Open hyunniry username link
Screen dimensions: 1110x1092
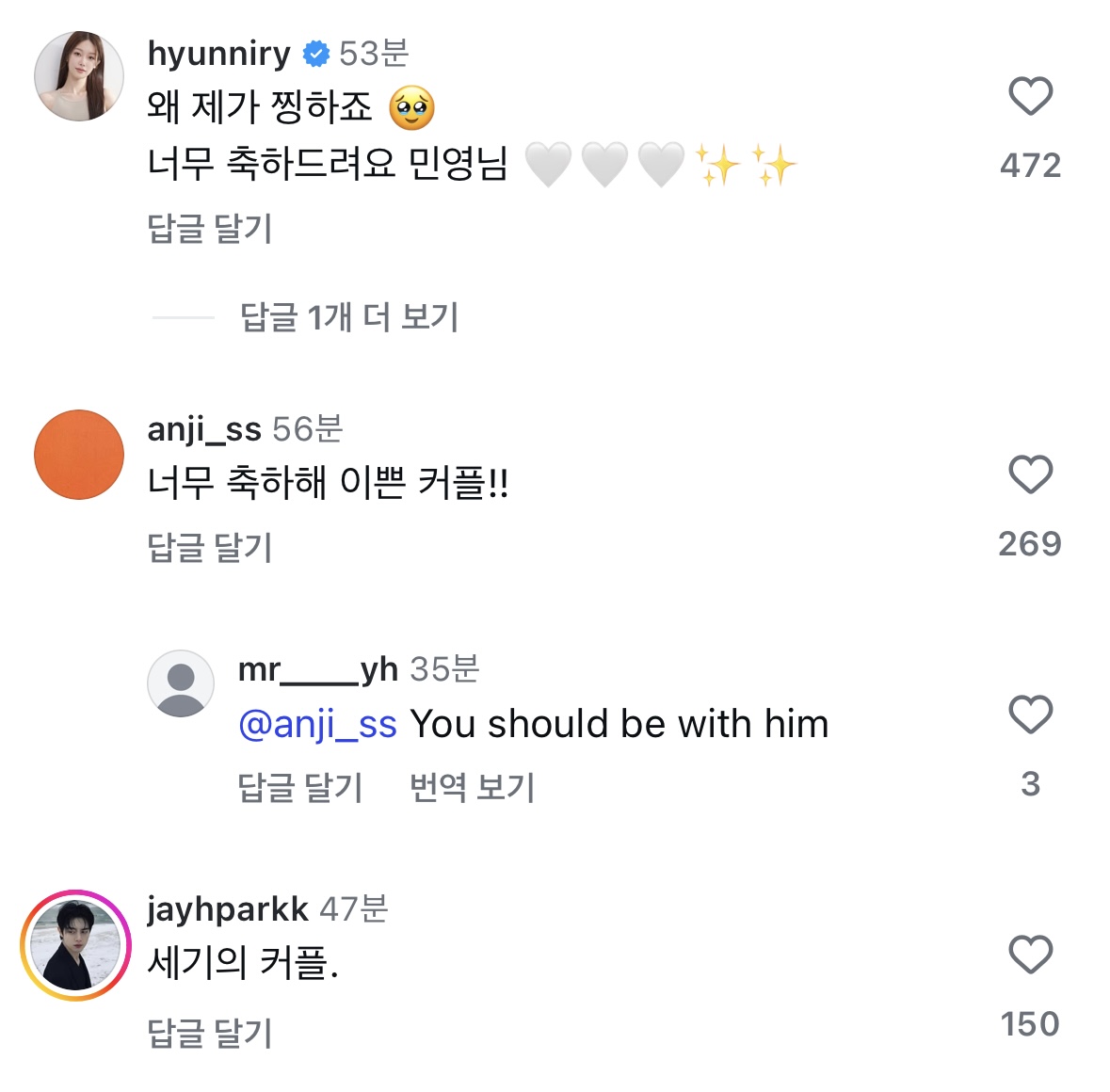coord(218,54)
